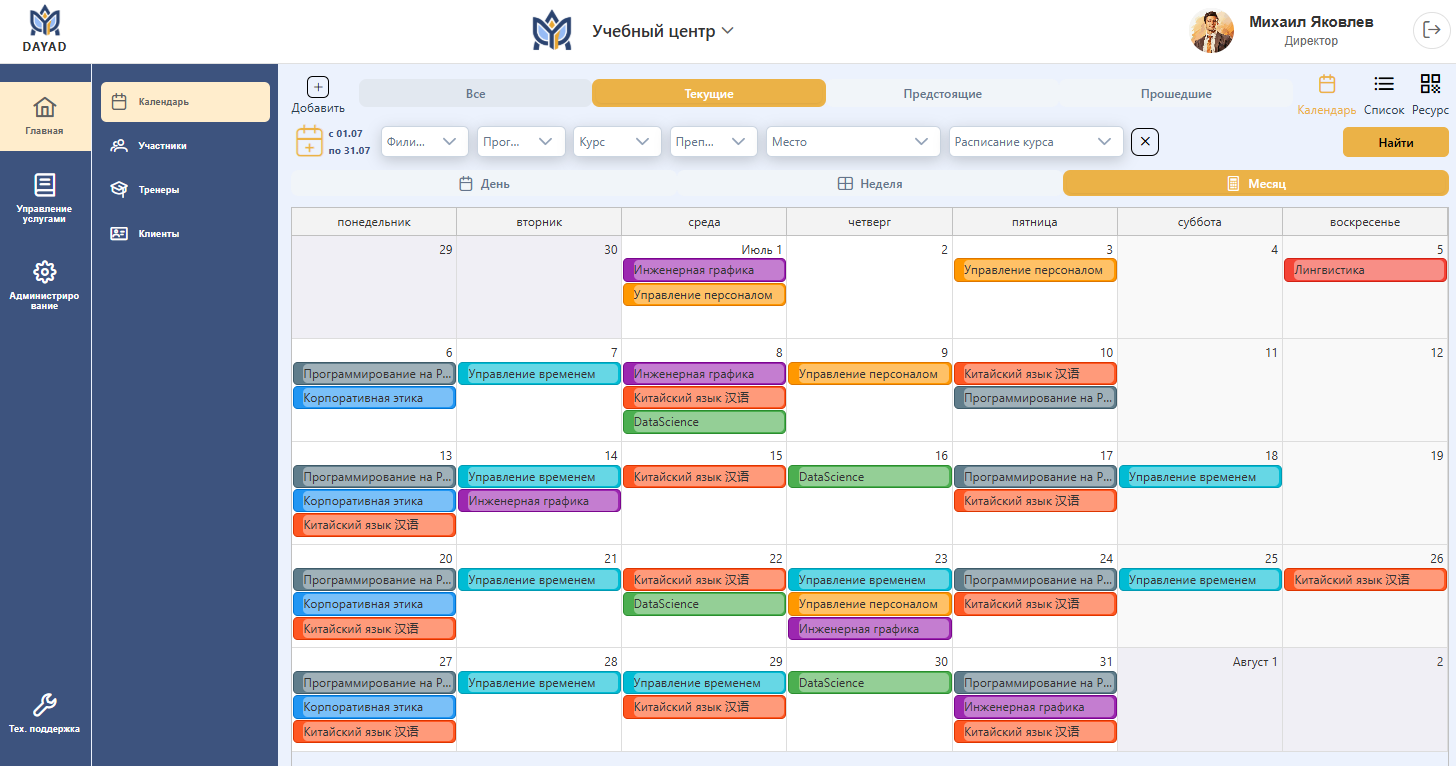Click the DAYAD logo in the corner

pos(45,30)
